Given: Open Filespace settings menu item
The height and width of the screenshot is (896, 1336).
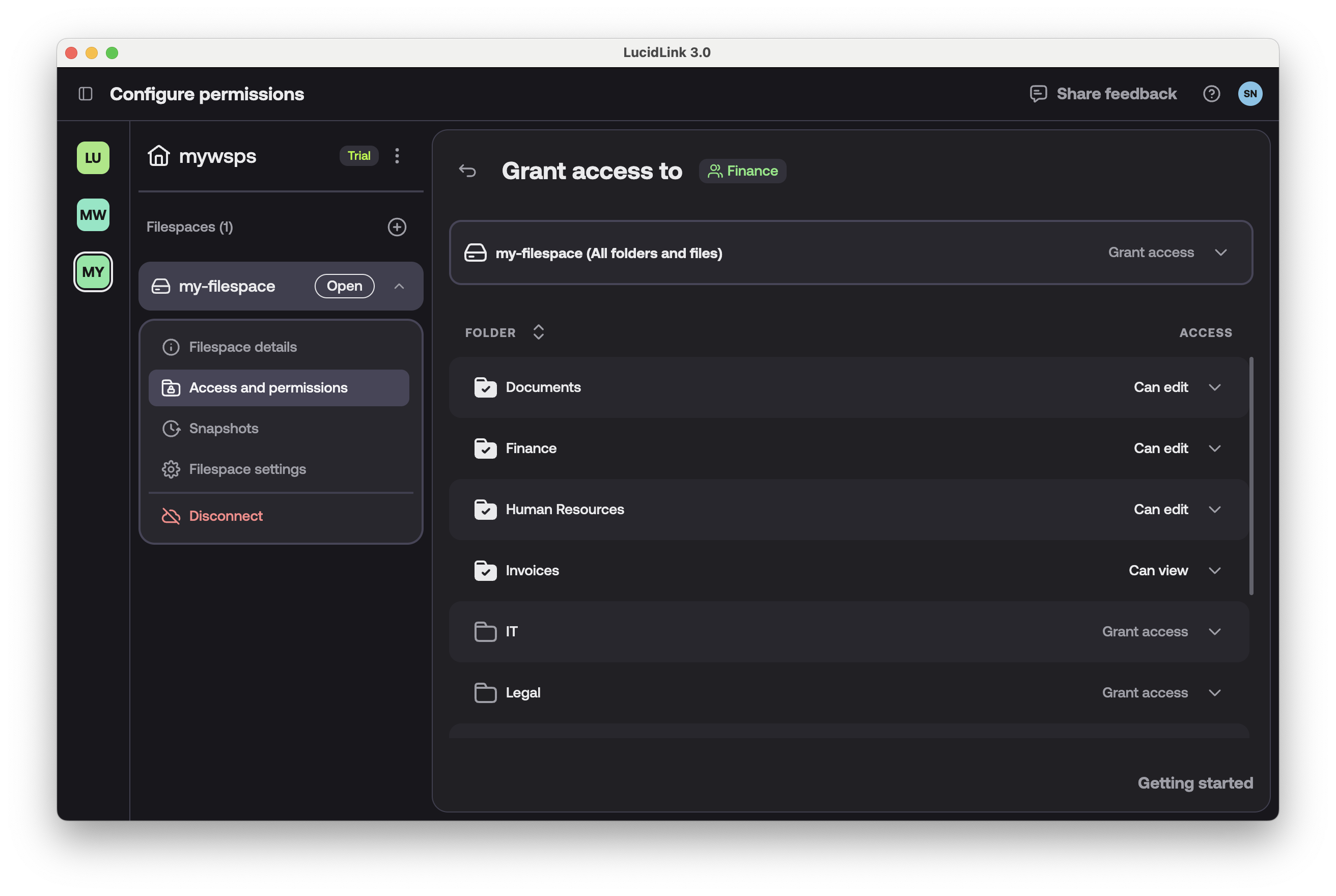Looking at the screenshot, I should click(x=279, y=469).
